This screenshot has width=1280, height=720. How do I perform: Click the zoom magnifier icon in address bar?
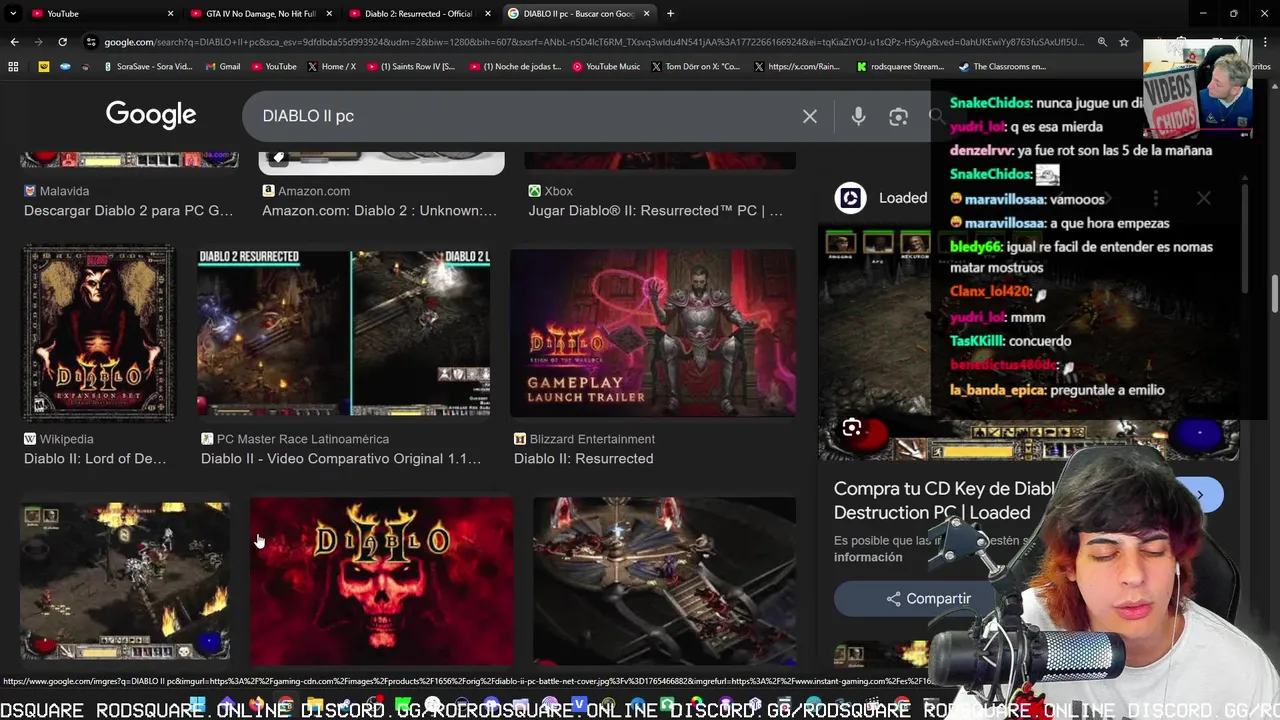click(x=1102, y=42)
